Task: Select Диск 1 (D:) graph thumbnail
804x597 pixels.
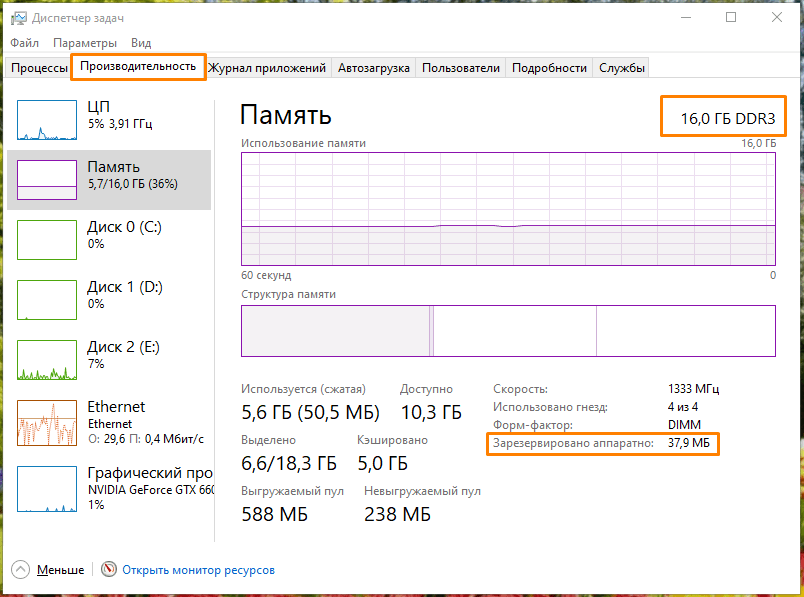Action: coord(47,300)
